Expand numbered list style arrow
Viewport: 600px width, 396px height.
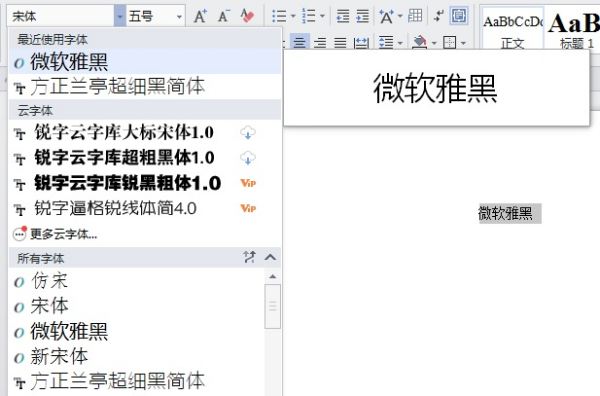(x=322, y=16)
